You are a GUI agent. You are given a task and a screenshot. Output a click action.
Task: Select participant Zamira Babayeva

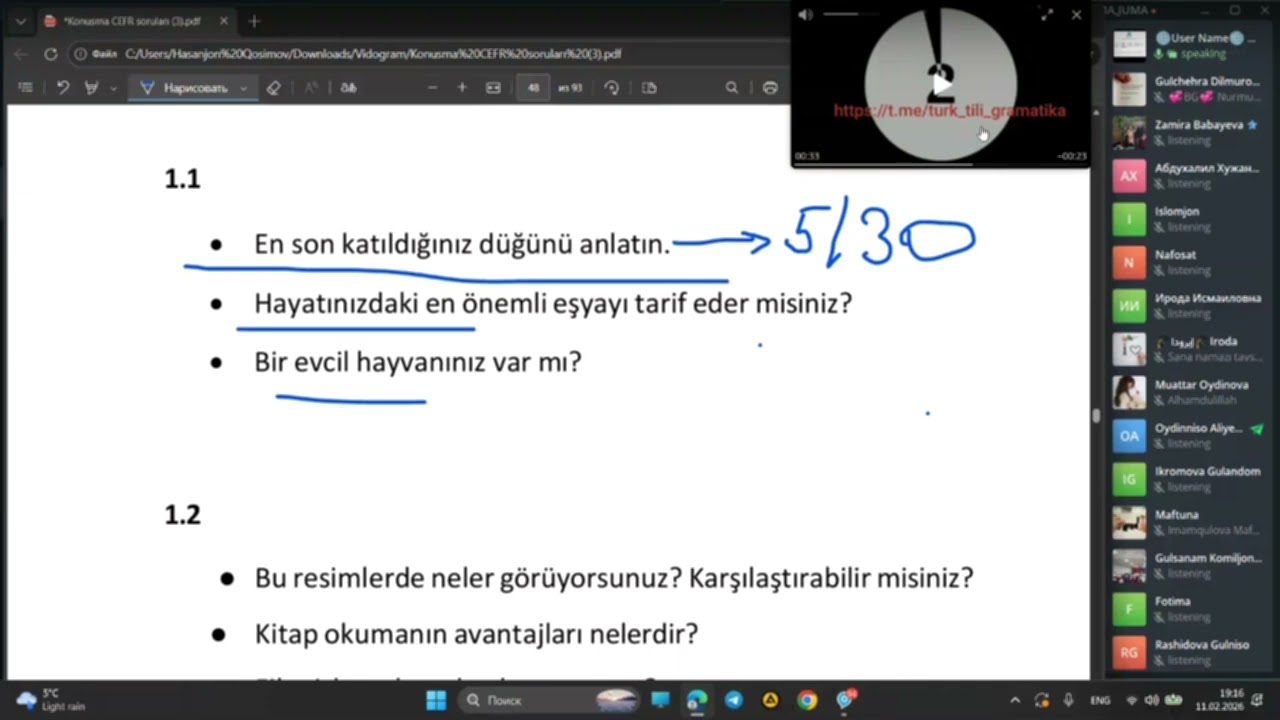pyautogui.click(x=1187, y=132)
